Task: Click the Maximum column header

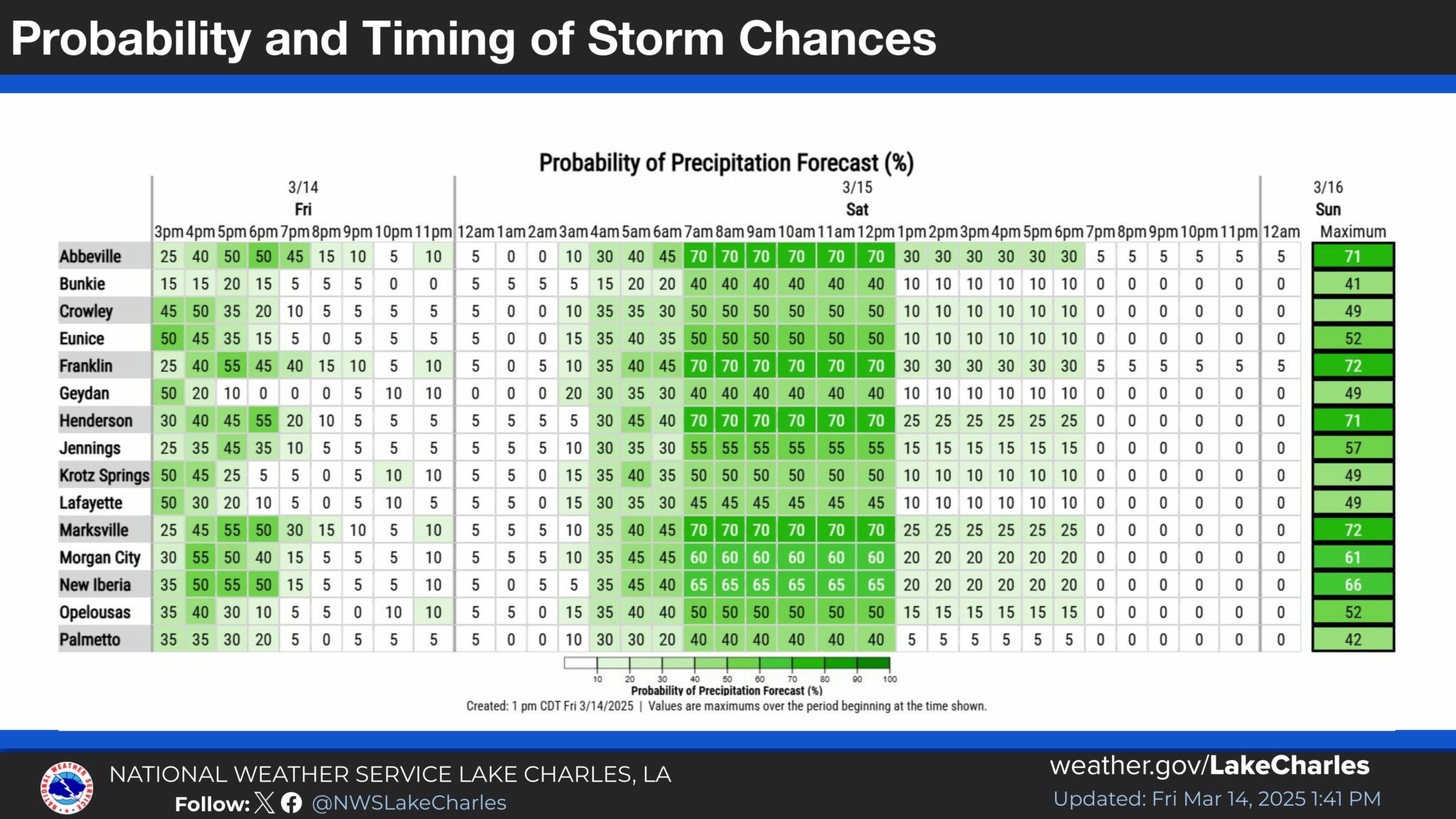Action: (x=1352, y=232)
